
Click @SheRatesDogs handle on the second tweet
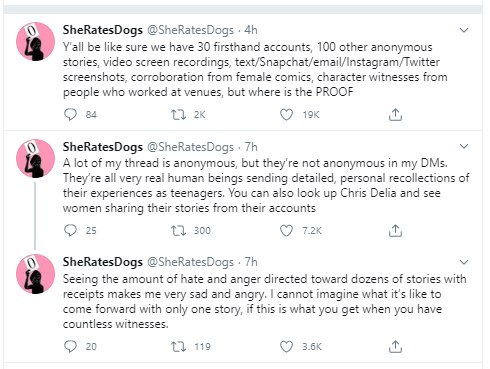click(190, 147)
